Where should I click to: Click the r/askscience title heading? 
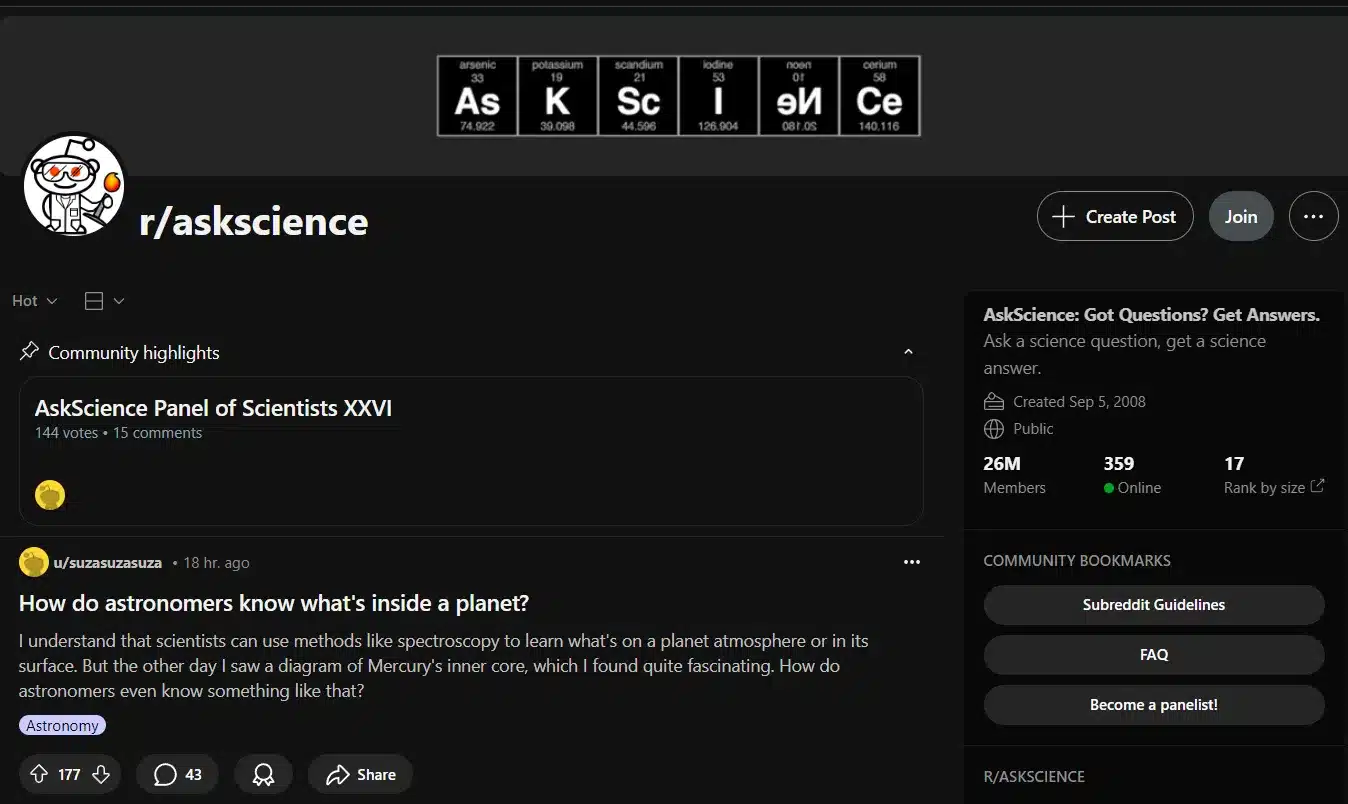point(254,221)
